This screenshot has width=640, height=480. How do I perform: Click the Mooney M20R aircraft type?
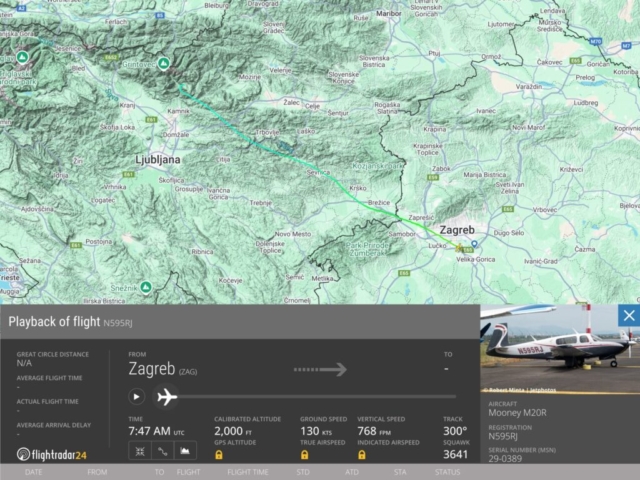tap(517, 413)
